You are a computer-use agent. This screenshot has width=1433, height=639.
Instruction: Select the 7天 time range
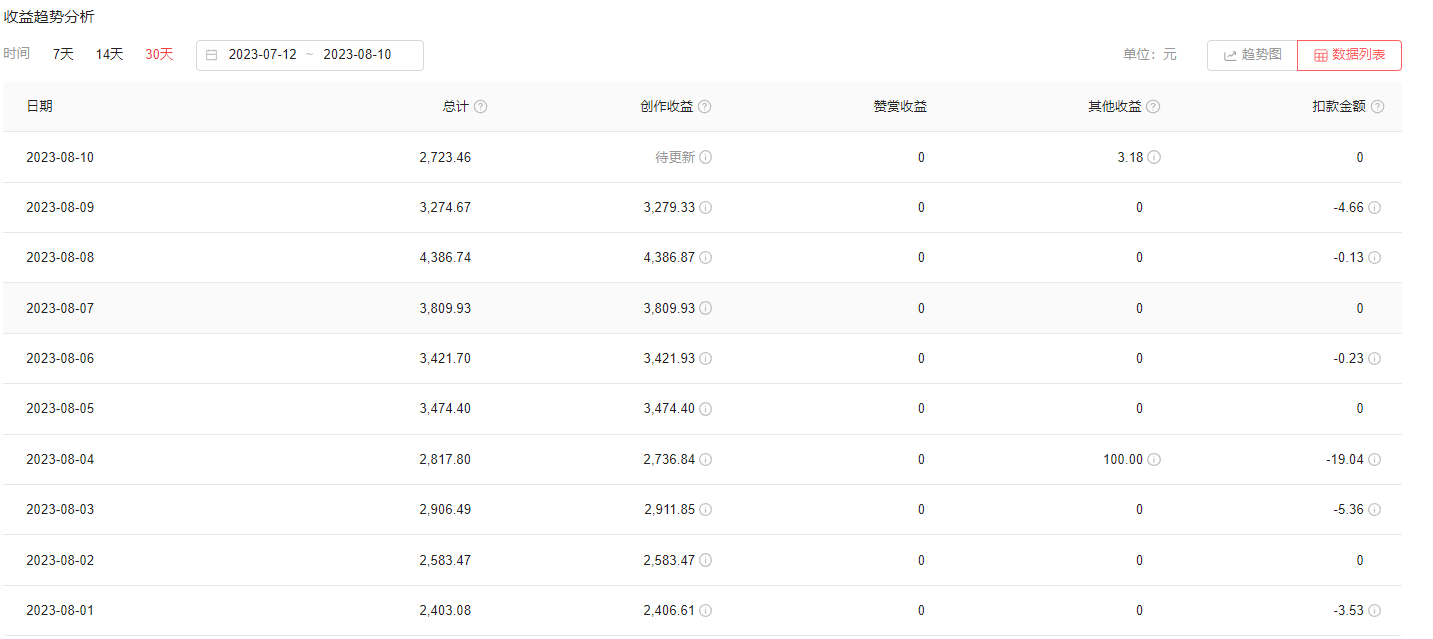(63, 54)
